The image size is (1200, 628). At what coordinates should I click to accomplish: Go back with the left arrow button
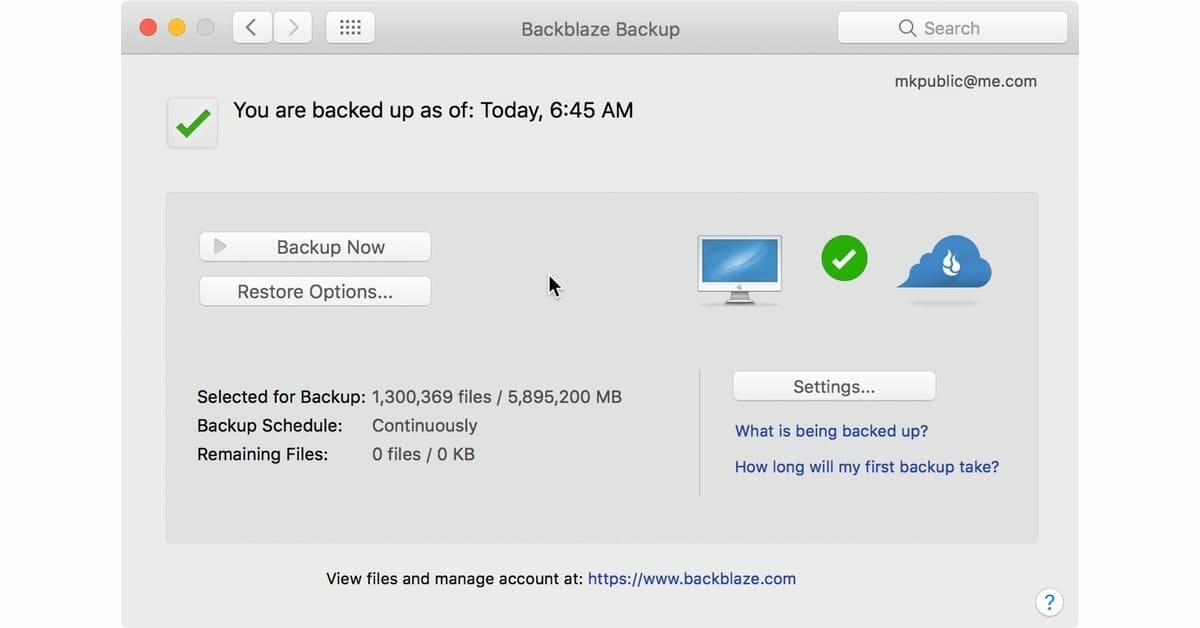[252, 28]
